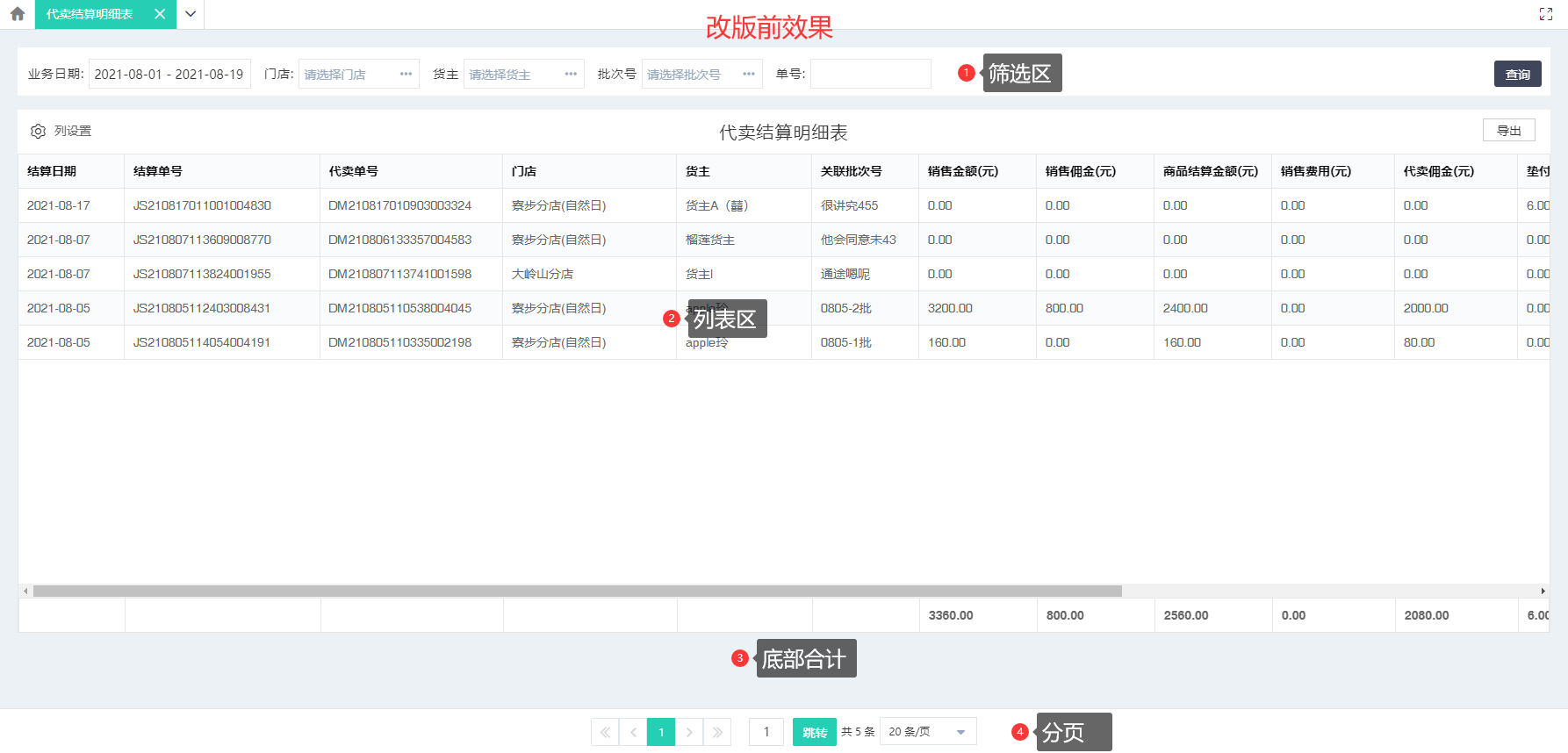Click consignment number DM210806133357004583
Image resolution: width=1568 pixels, height=753 pixels.
[x=400, y=240]
